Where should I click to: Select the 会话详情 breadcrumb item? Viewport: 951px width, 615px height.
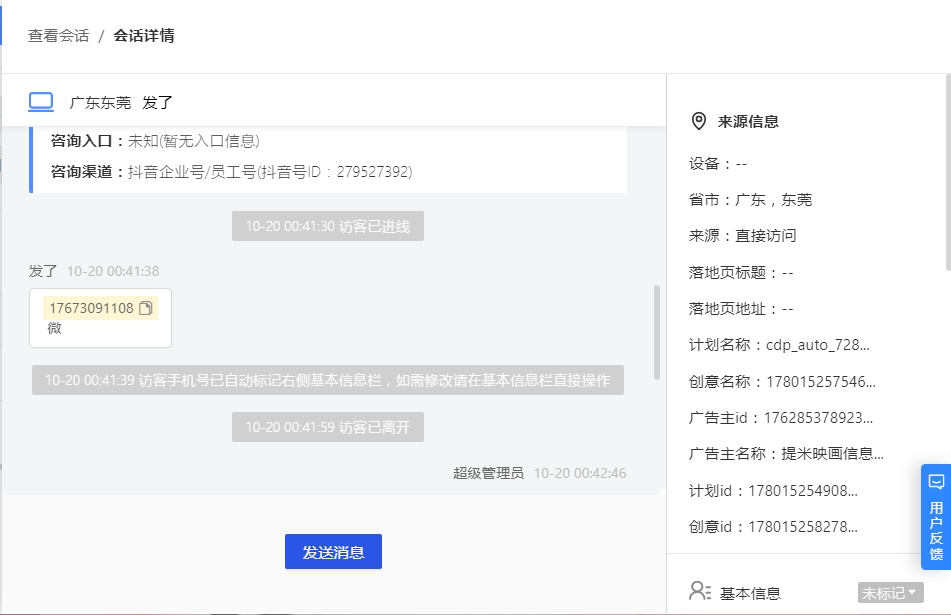coord(144,36)
